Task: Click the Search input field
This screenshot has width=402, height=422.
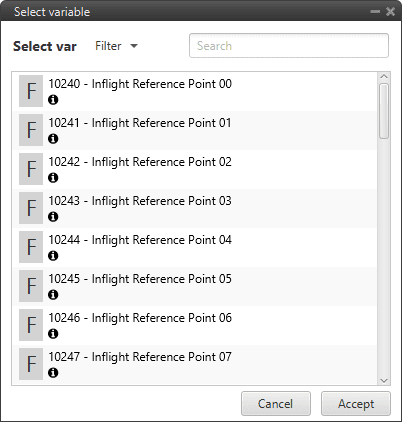Action: pyautogui.click(x=289, y=46)
